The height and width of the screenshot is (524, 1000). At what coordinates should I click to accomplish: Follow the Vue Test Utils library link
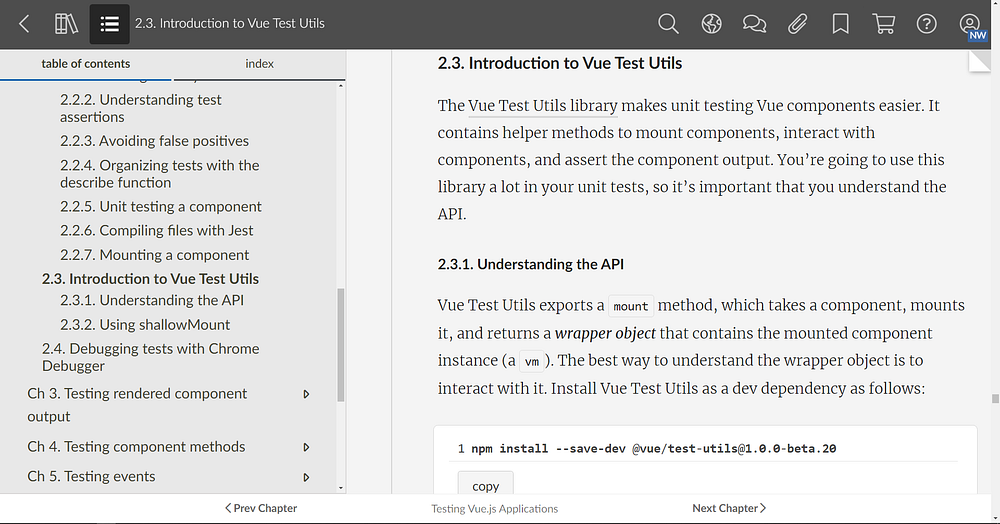pyautogui.click(x=543, y=106)
